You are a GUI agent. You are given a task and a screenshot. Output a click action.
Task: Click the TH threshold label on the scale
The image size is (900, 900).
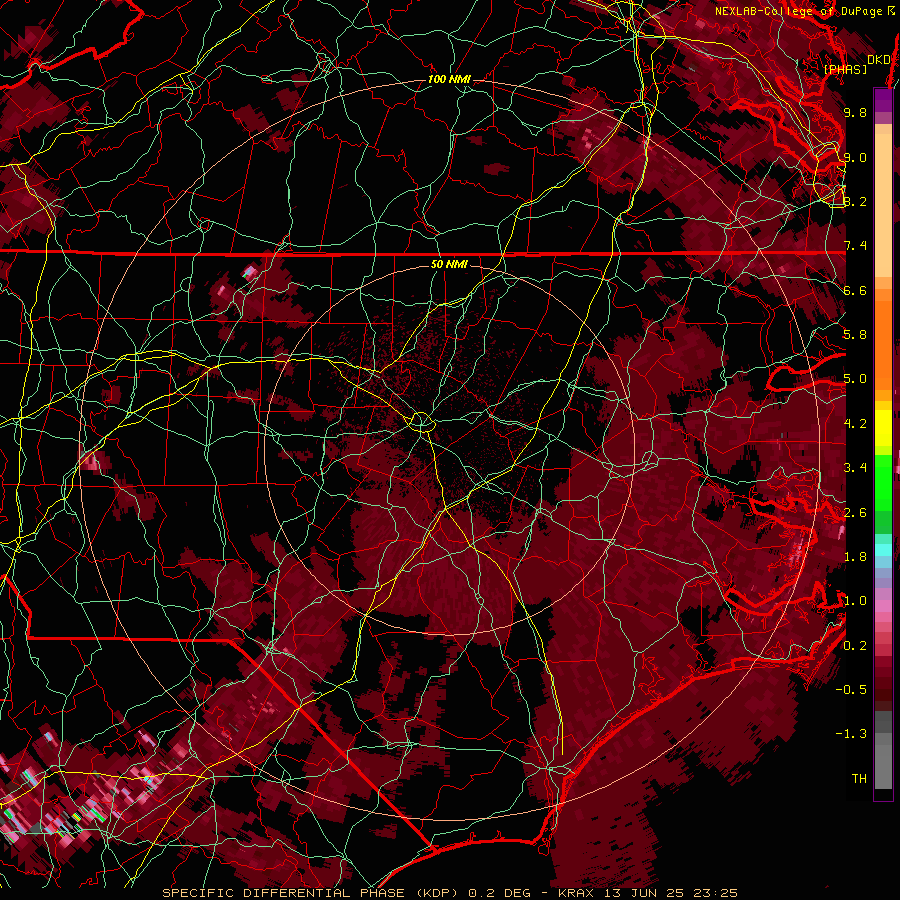pyautogui.click(x=859, y=779)
